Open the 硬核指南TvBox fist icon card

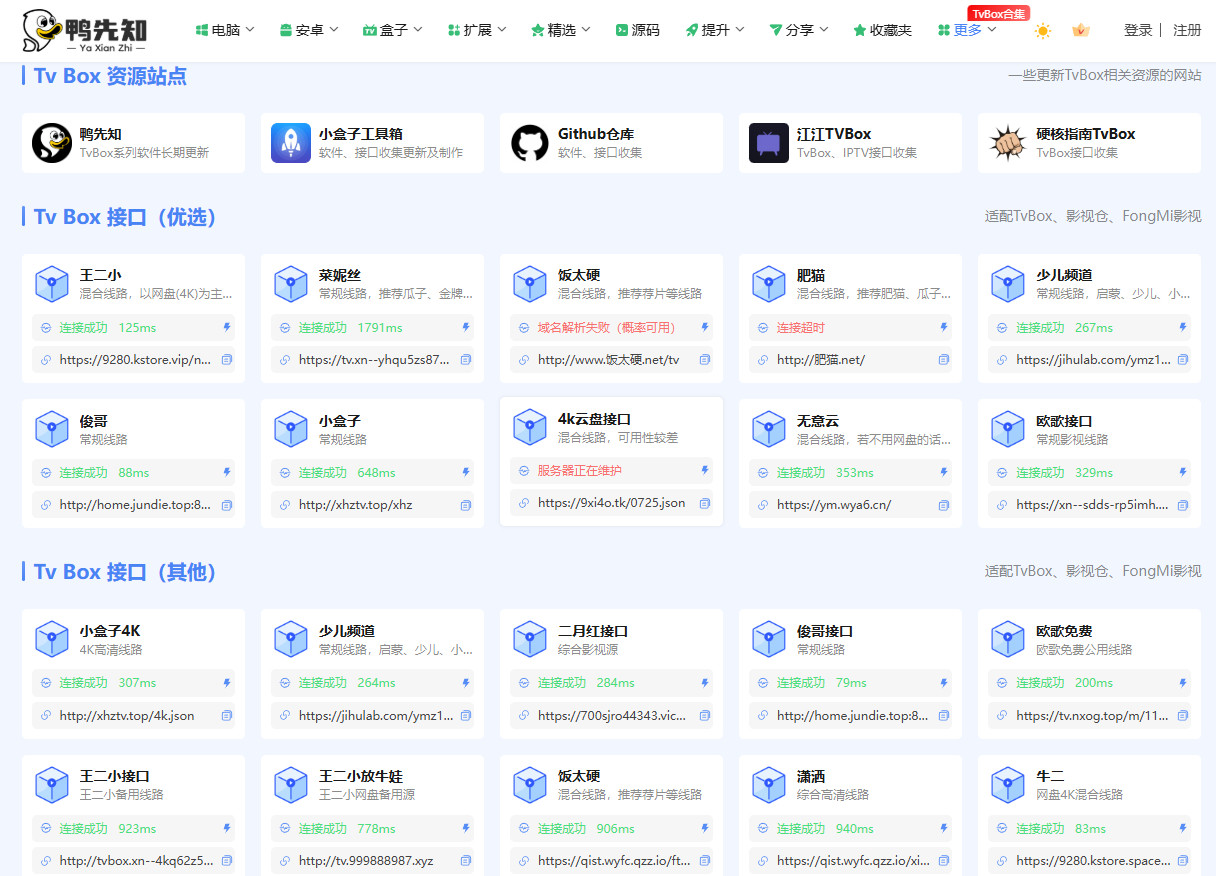point(1008,143)
